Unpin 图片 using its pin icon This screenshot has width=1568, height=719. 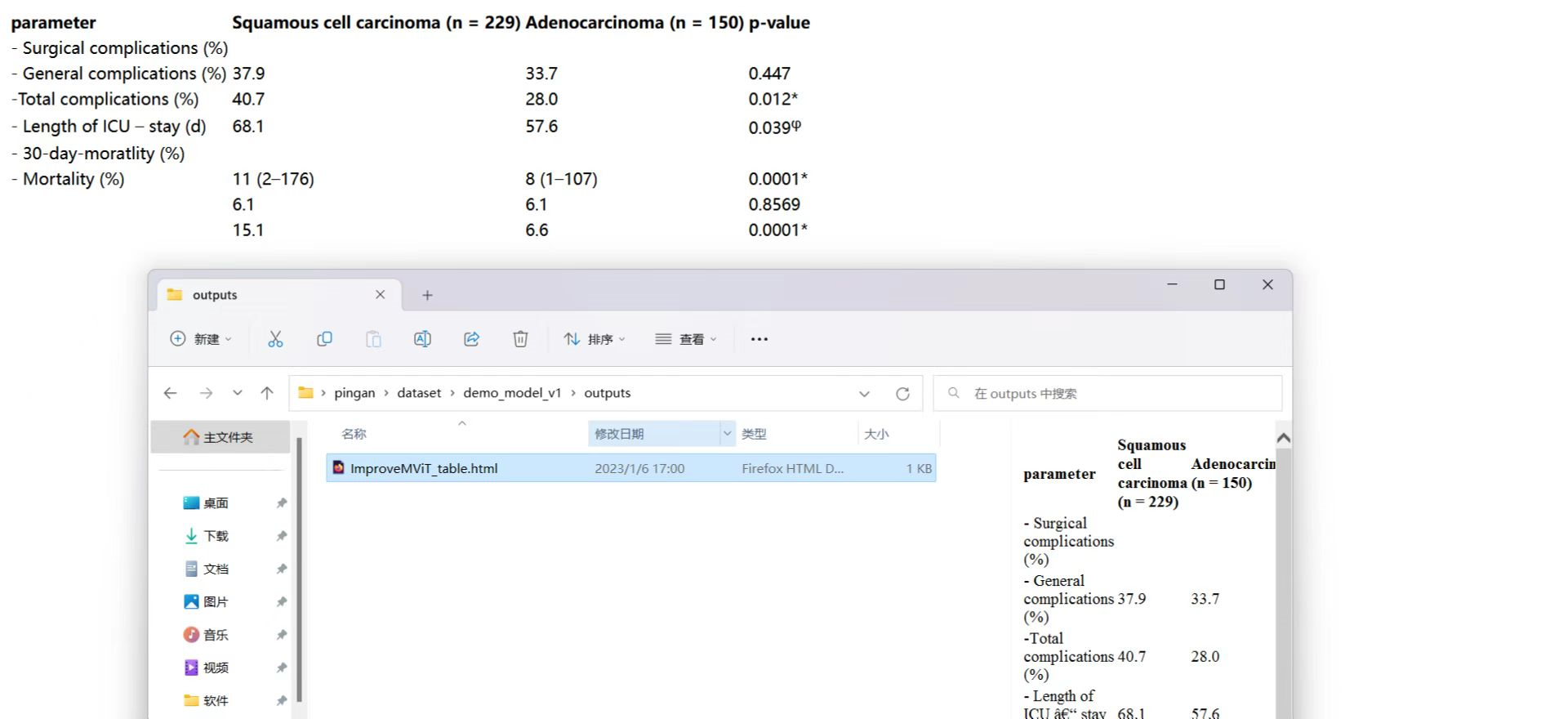pyautogui.click(x=282, y=601)
